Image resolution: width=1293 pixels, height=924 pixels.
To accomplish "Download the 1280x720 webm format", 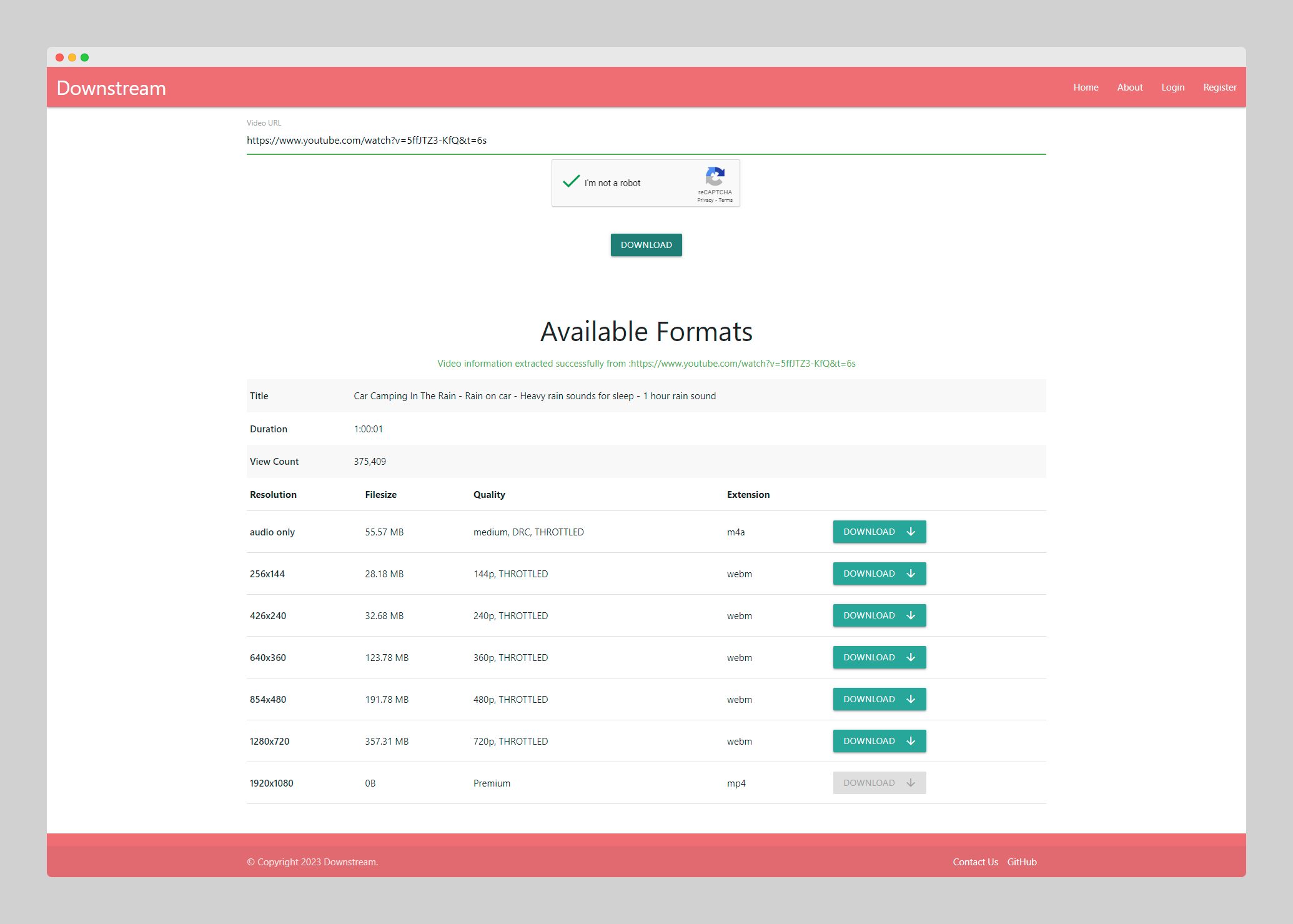I will [879, 741].
